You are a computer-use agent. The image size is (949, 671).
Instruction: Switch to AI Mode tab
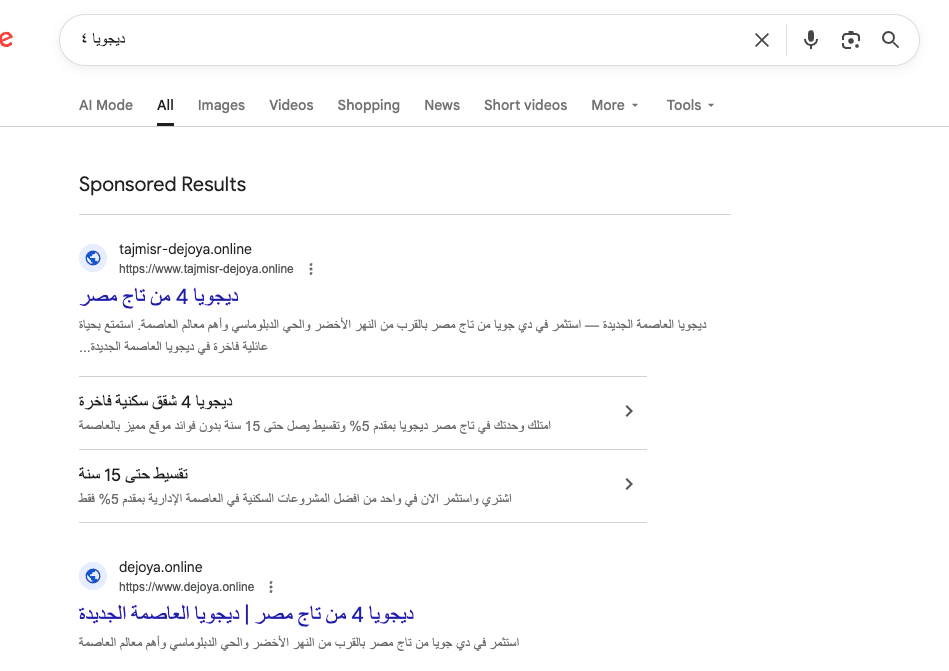(x=106, y=105)
